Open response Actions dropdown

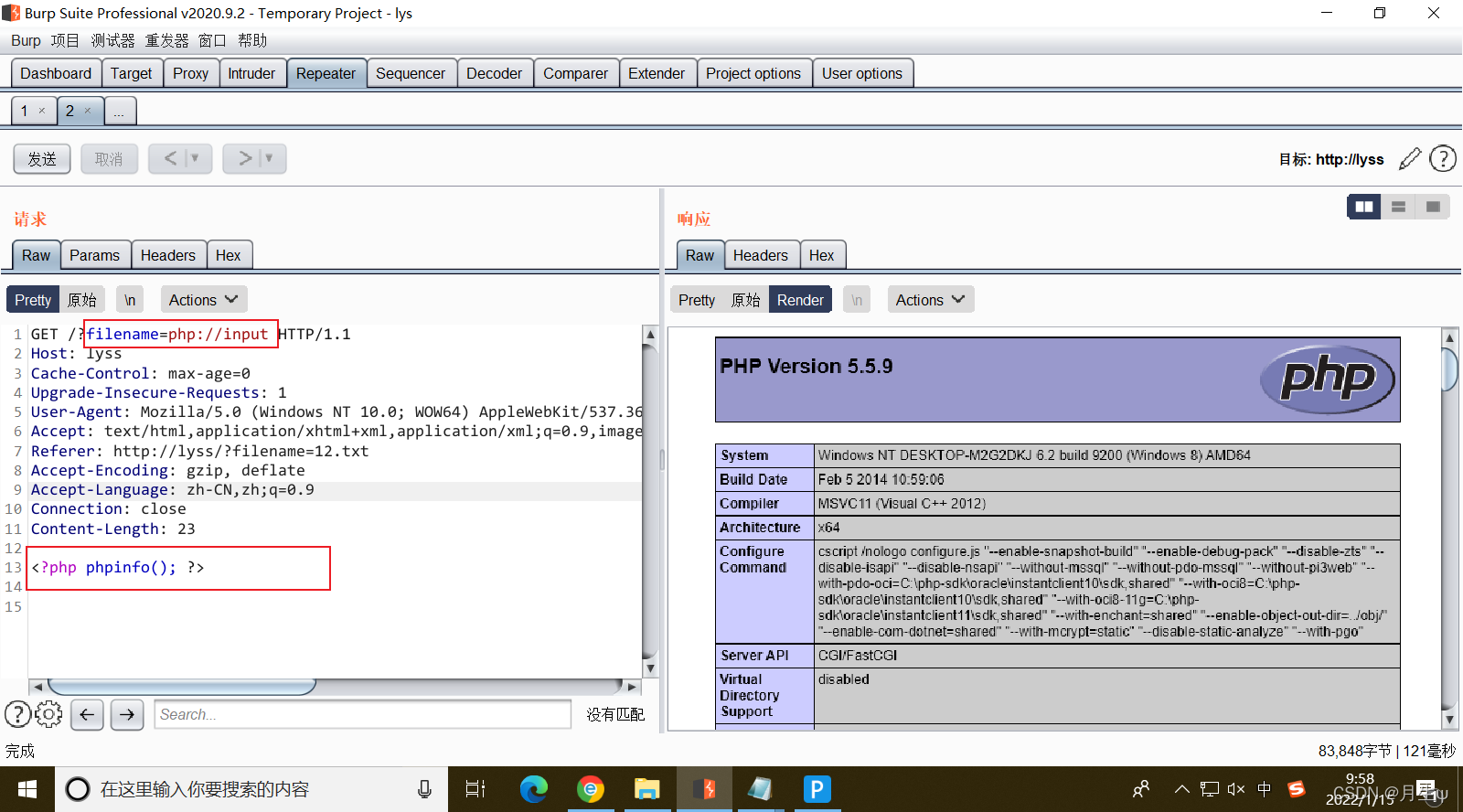pos(930,300)
